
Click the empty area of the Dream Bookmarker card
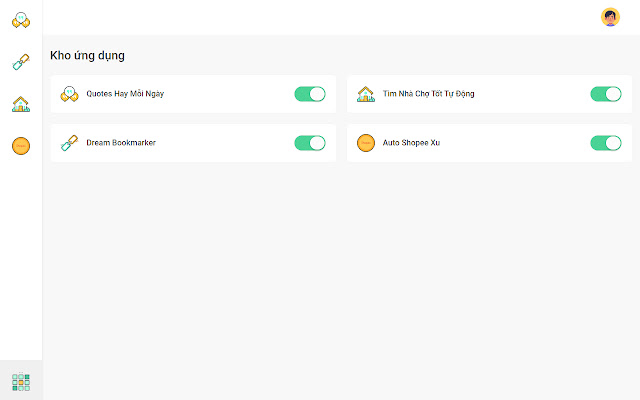tap(225, 143)
